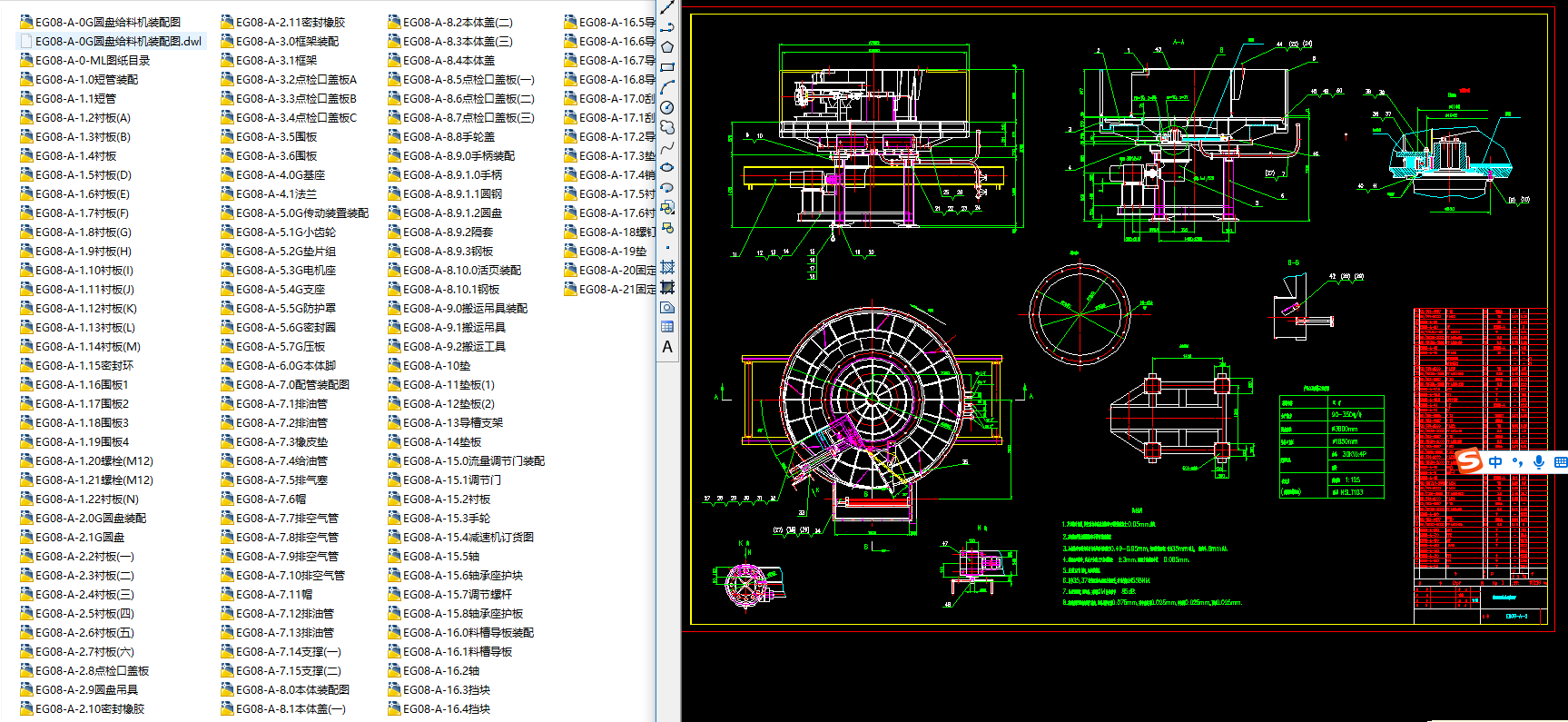
Task: Open the Sogou soft keyboard icon
Action: point(1561,462)
